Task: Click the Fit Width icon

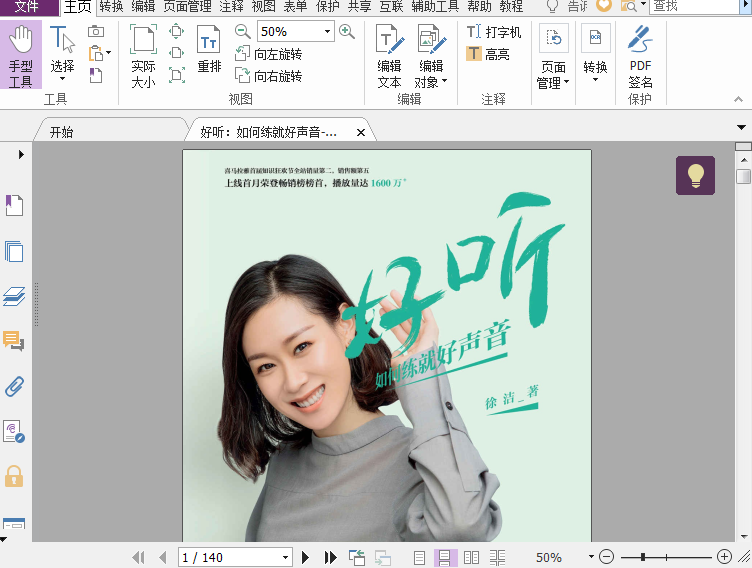Action: [176, 53]
